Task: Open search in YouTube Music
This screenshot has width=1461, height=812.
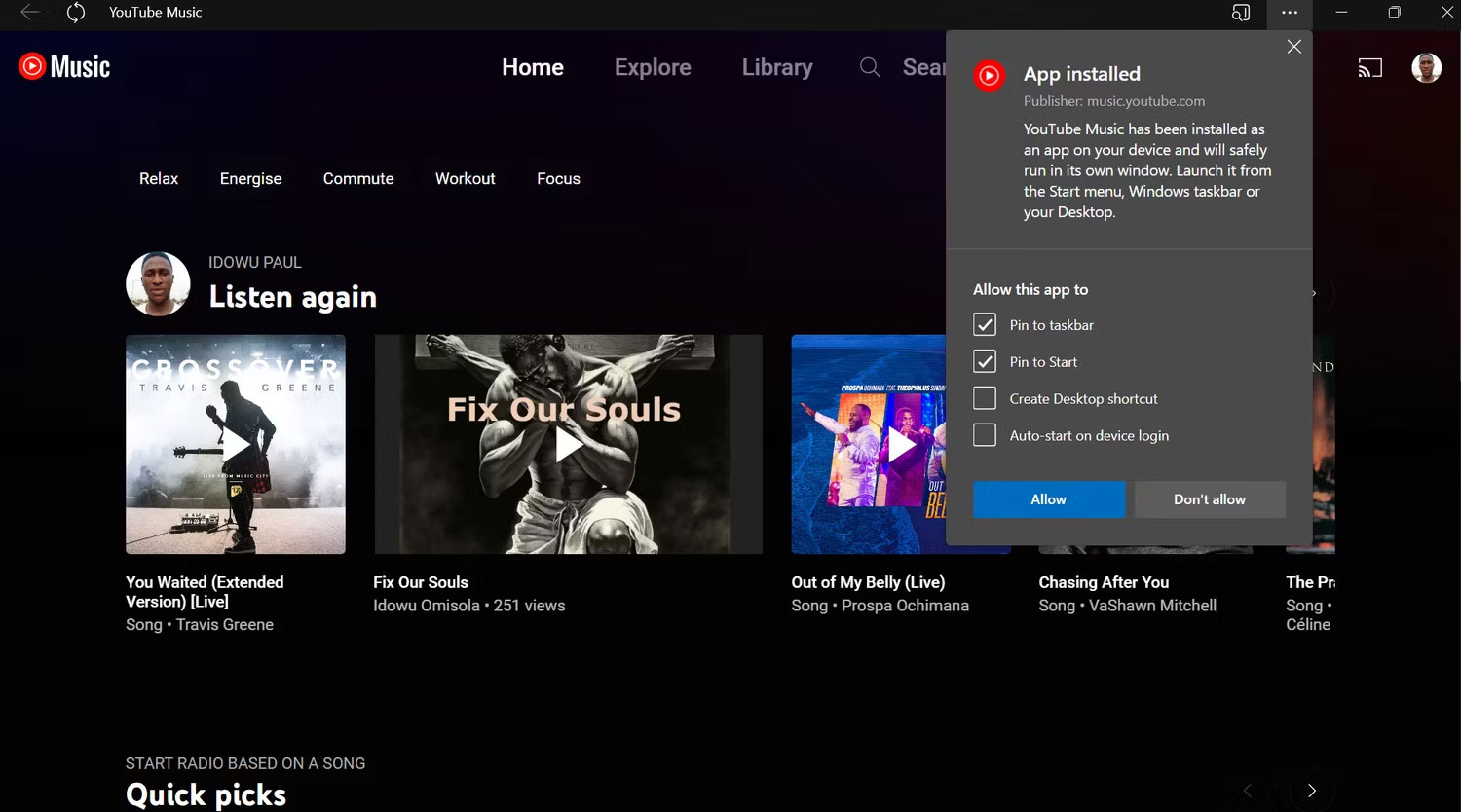Action: pyautogui.click(x=869, y=67)
